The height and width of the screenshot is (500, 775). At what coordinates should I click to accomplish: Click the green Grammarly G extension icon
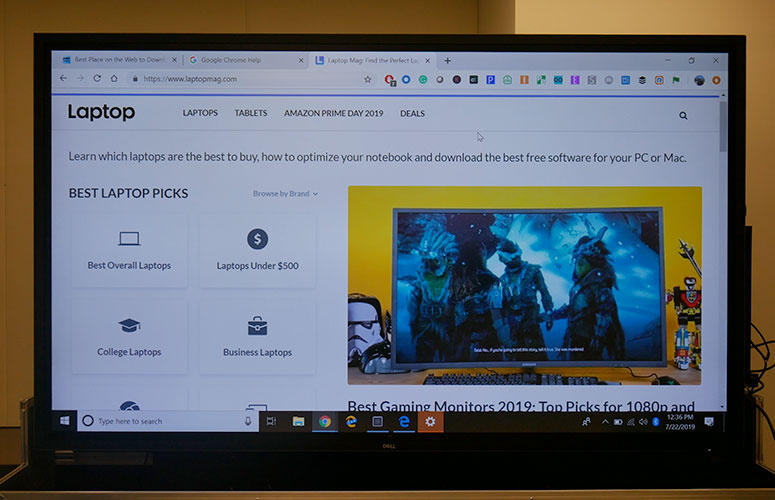click(423, 79)
